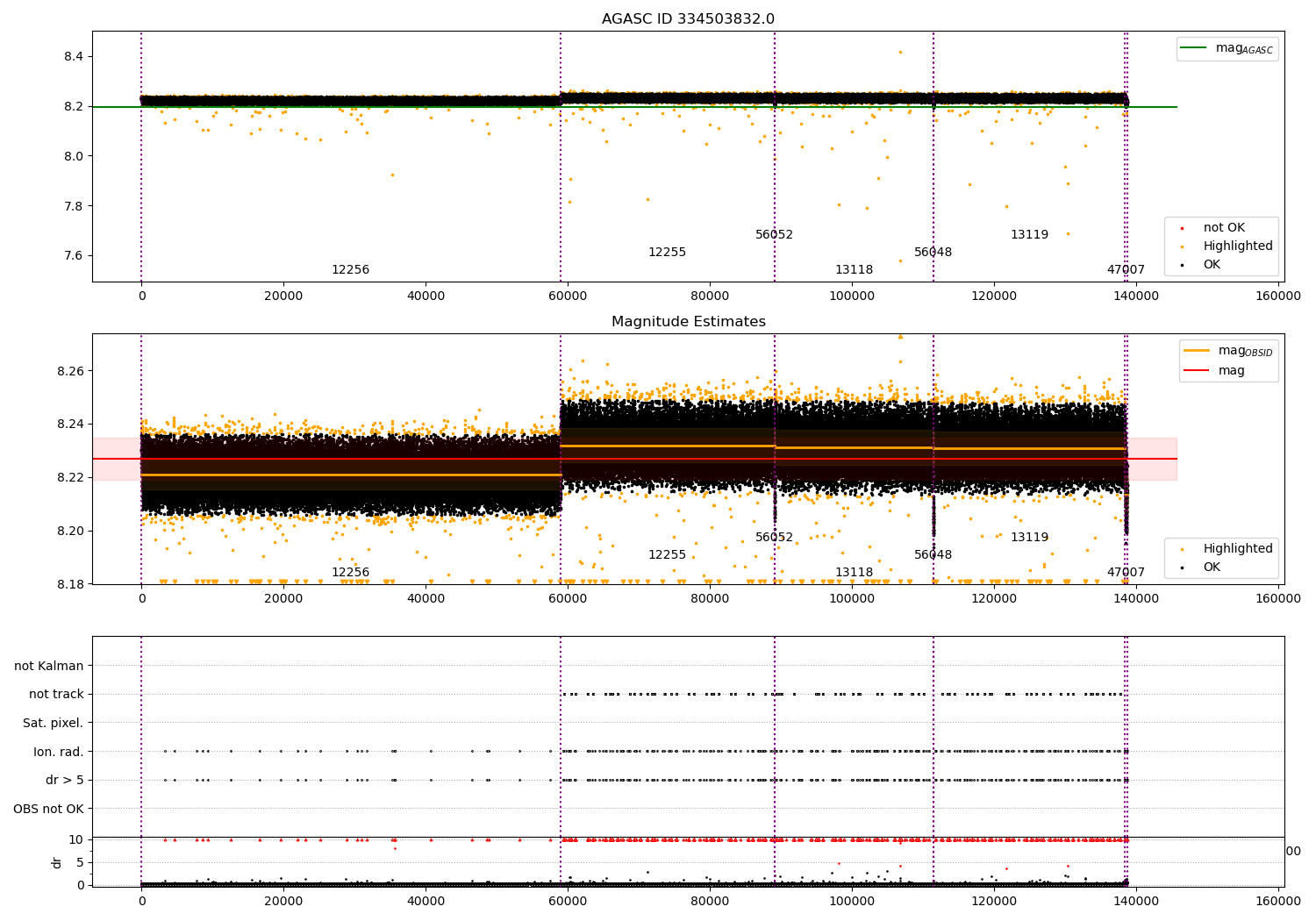Click the 'Ion. rad.' axis label
The width and height of the screenshot is (1316, 921).
(x=59, y=752)
